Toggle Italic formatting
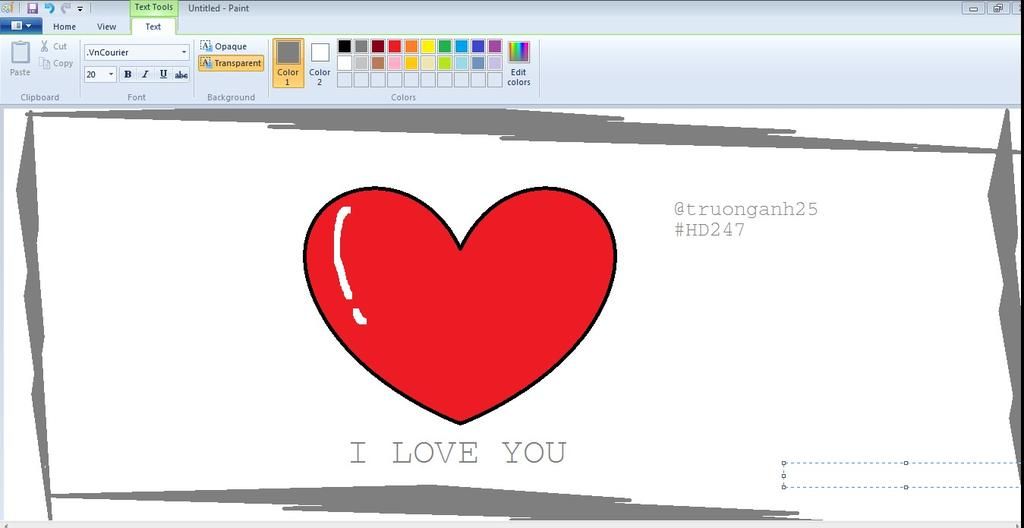 pyautogui.click(x=145, y=74)
